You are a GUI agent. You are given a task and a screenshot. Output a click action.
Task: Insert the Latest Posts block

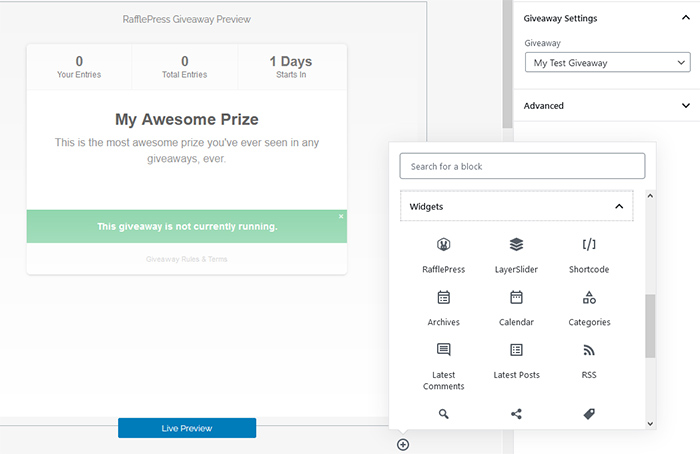click(516, 361)
